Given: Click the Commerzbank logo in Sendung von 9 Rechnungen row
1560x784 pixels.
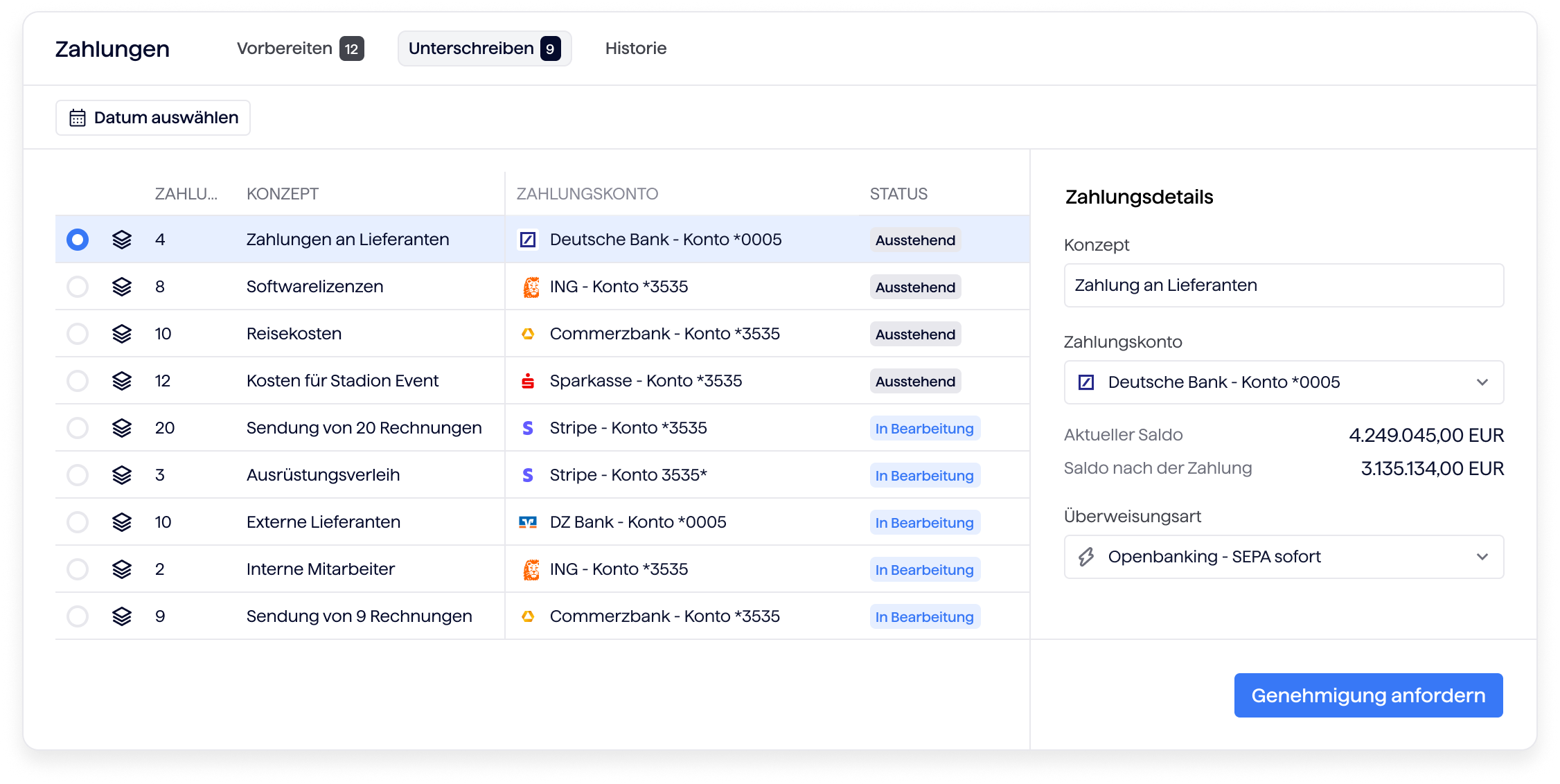Looking at the screenshot, I should coord(528,616).
